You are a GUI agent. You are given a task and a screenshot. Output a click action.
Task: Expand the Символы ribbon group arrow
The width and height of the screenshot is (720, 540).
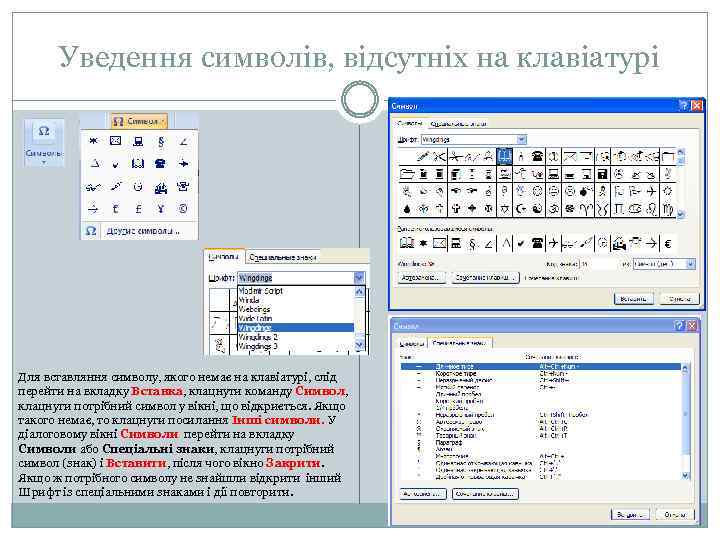(x=44, y=162)
